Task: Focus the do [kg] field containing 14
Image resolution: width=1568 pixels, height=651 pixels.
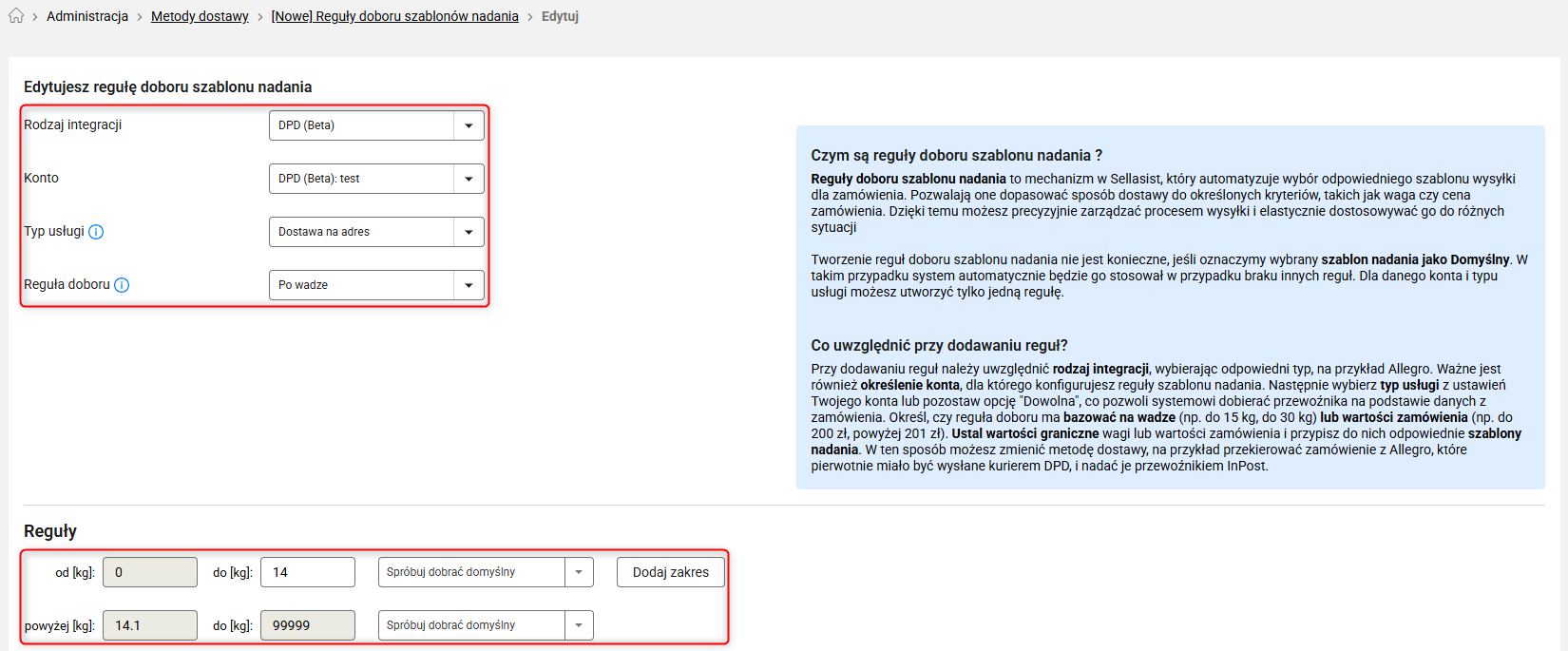Action: point(308,572)
